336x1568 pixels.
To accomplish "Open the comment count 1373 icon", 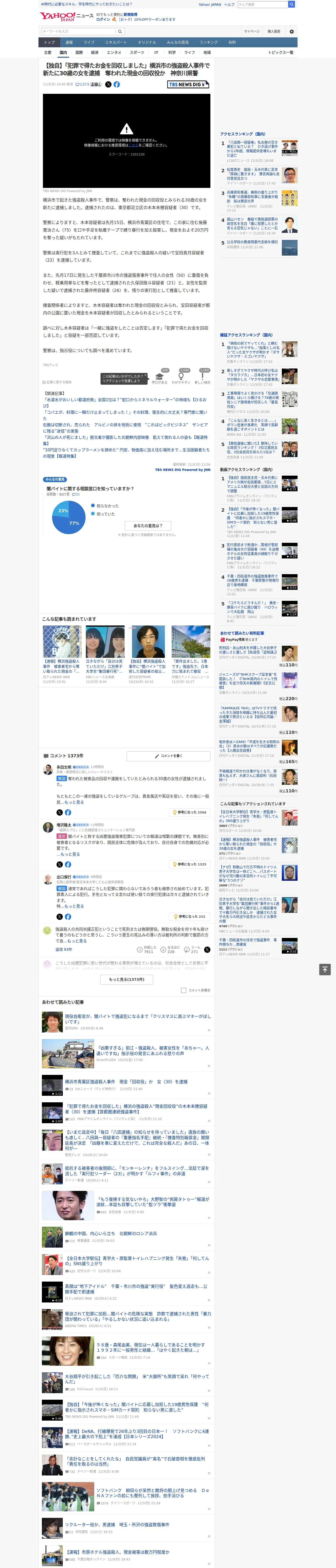I will click(x=77, y=85).
